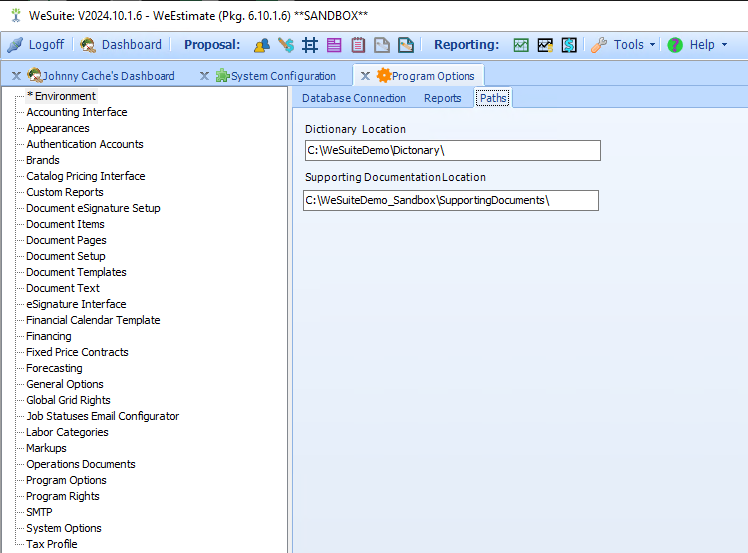This screenshot has width=748, height=553.
Task: Close the Program Options tab
Action: click(x=365, y=76)
